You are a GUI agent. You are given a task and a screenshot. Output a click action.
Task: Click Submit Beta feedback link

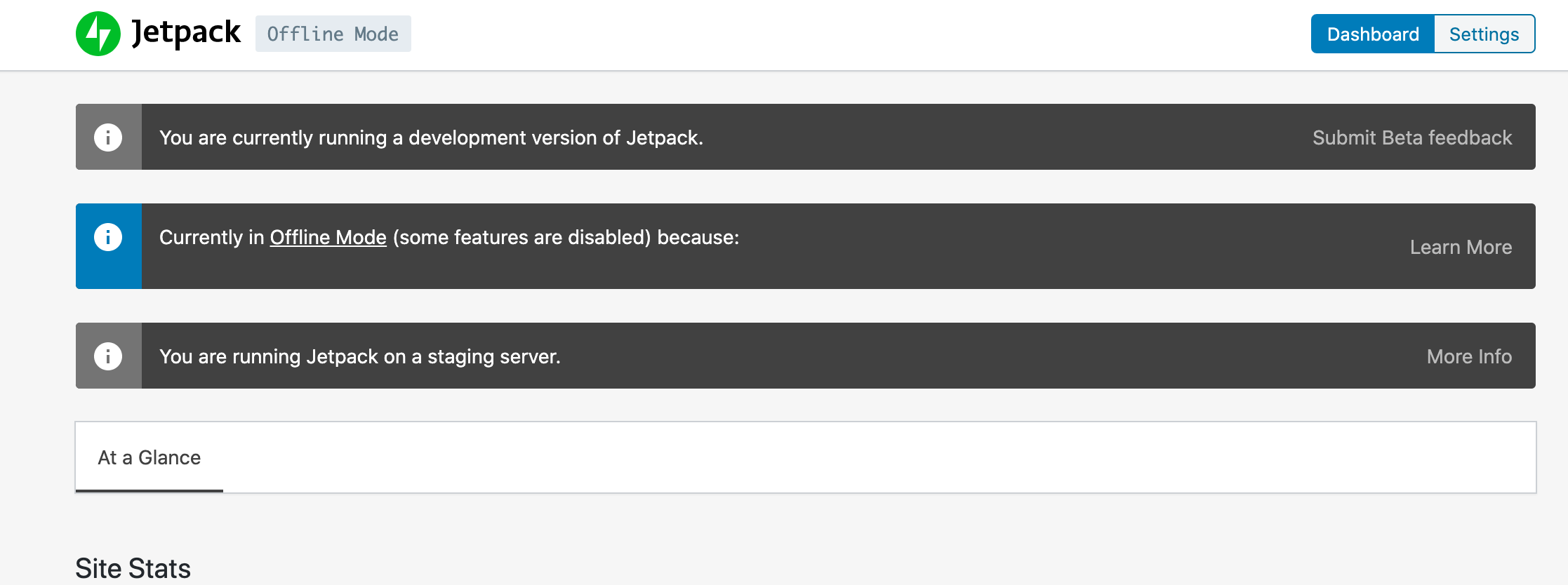1412,137
